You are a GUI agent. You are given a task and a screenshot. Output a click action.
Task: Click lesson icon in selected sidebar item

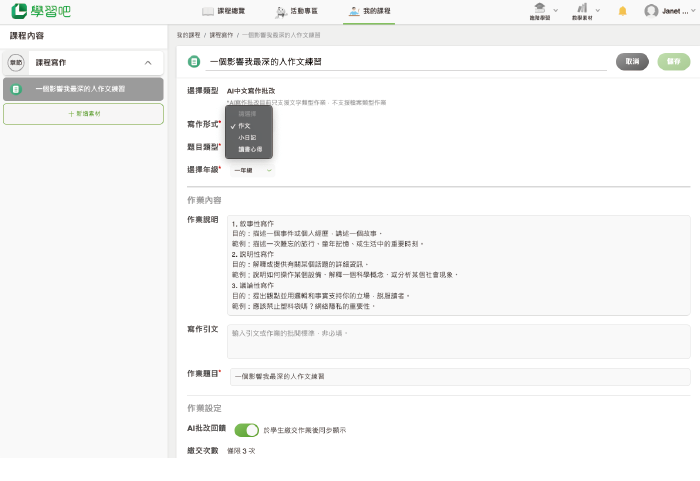tap(16, 89)
